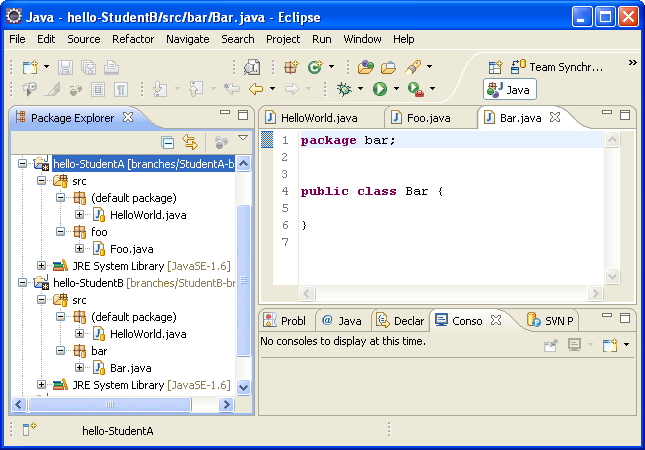This screenshot has height=450, width=645.
Task: Open the Package Explorer view menu arrow
Action: [x=242, y=140]
